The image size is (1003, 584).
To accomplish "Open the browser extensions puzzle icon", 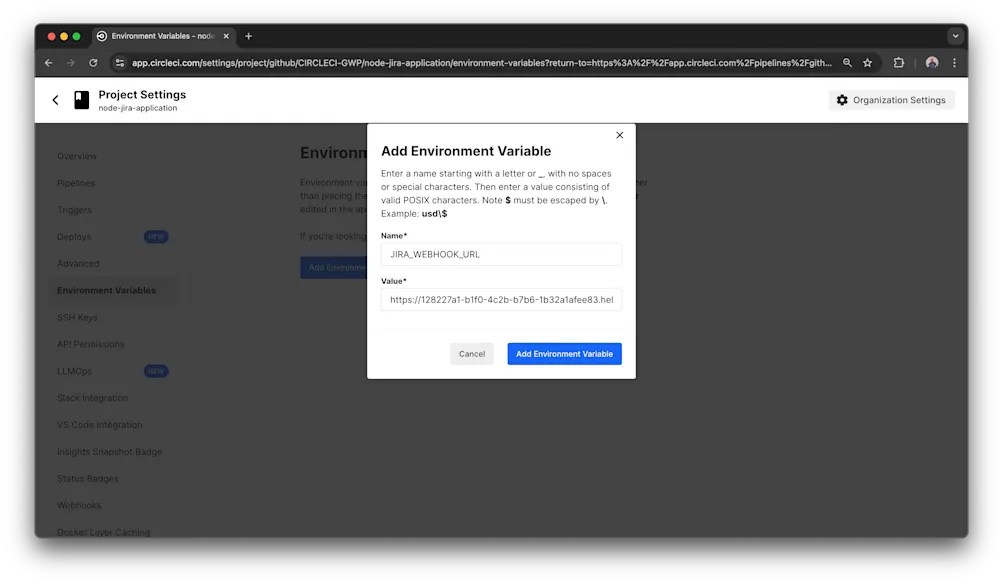I will (898, 62).
